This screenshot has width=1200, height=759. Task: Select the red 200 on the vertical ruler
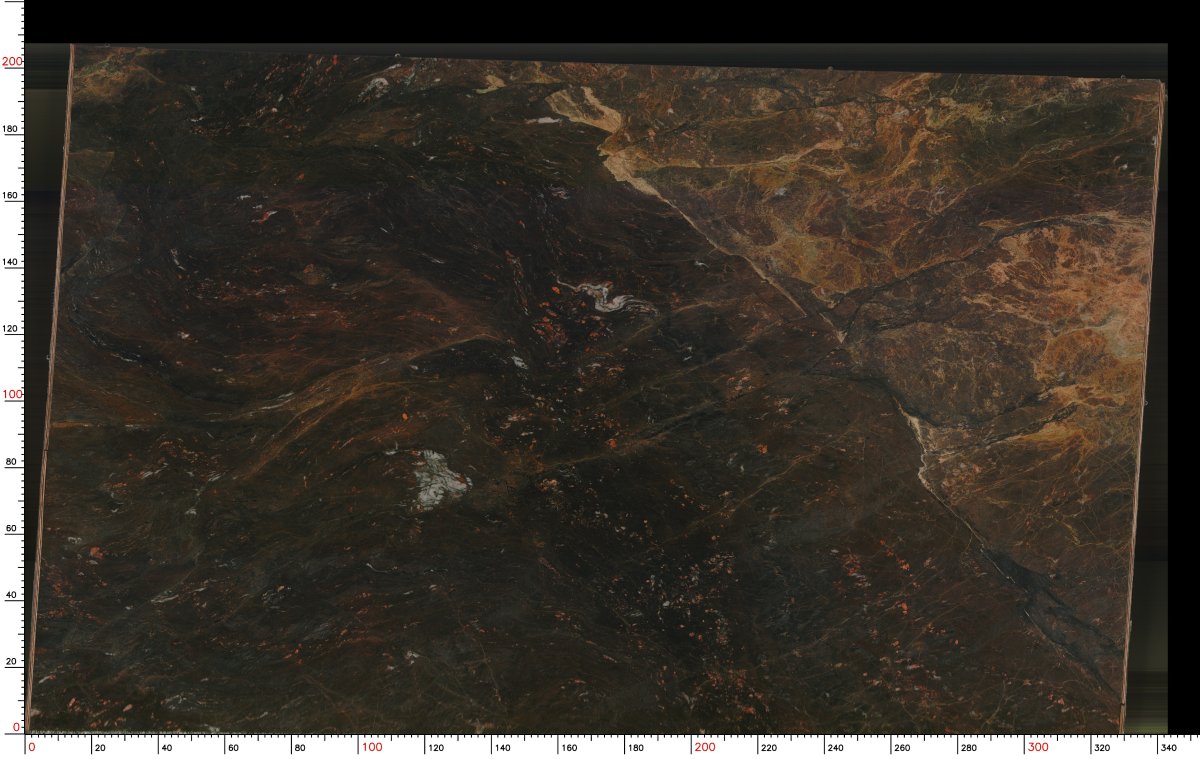pos(12,61)
